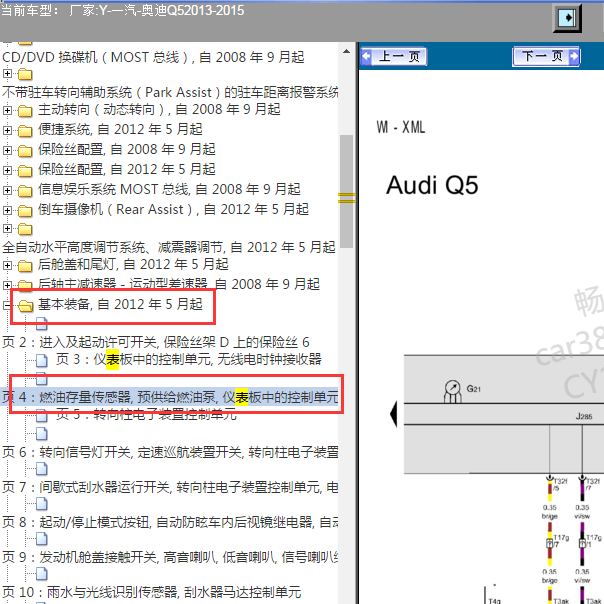
Task: Click the Audi Q5 diagram title
Action: 432,186
